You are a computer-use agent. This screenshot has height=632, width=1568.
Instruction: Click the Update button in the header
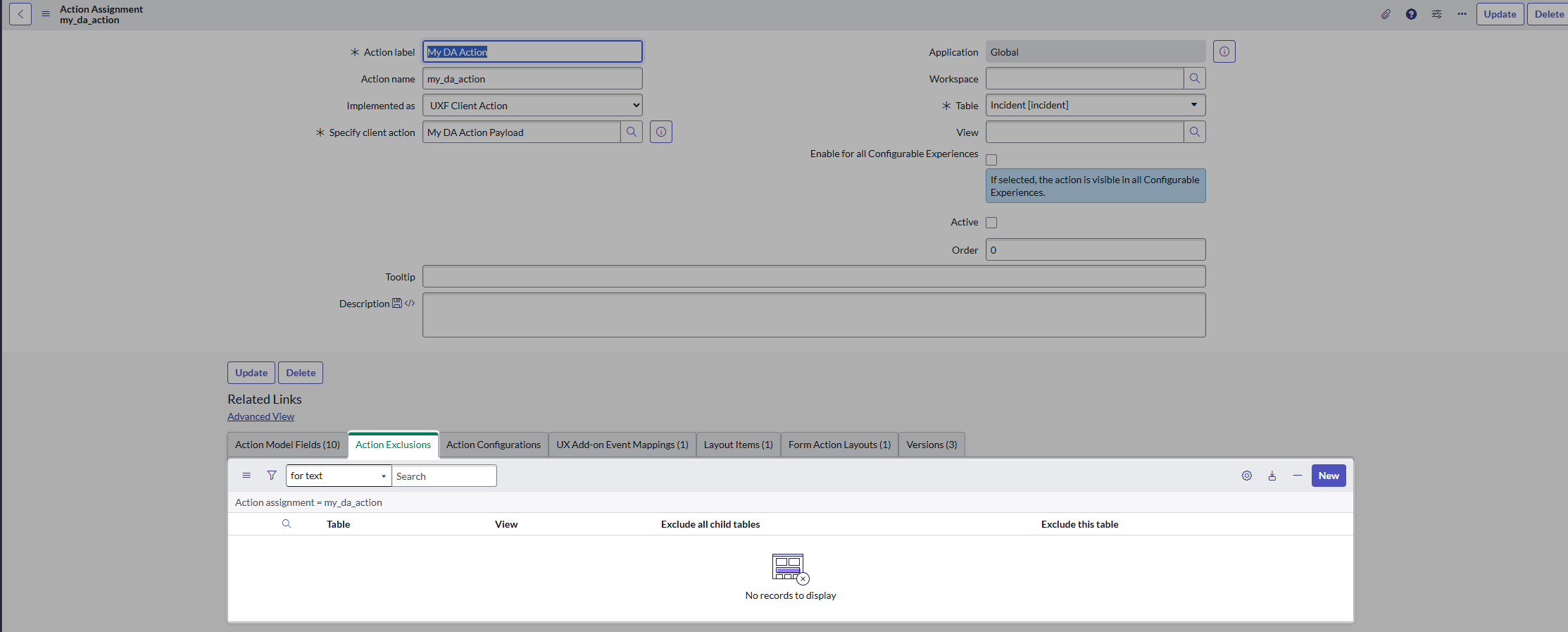(x=1500, y=14)
